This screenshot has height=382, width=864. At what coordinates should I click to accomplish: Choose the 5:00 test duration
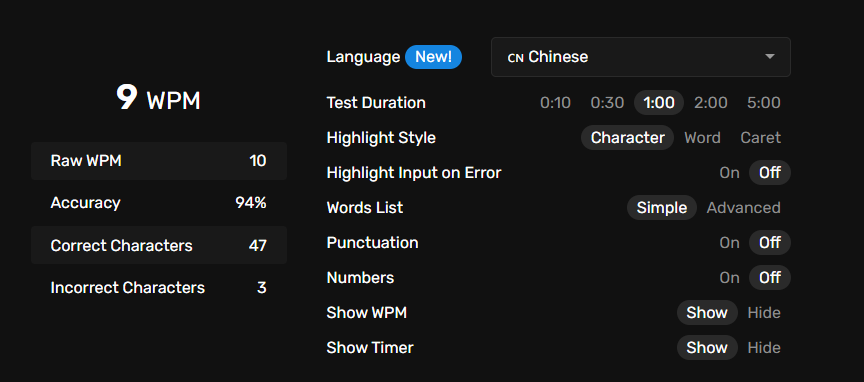[763, 103]
